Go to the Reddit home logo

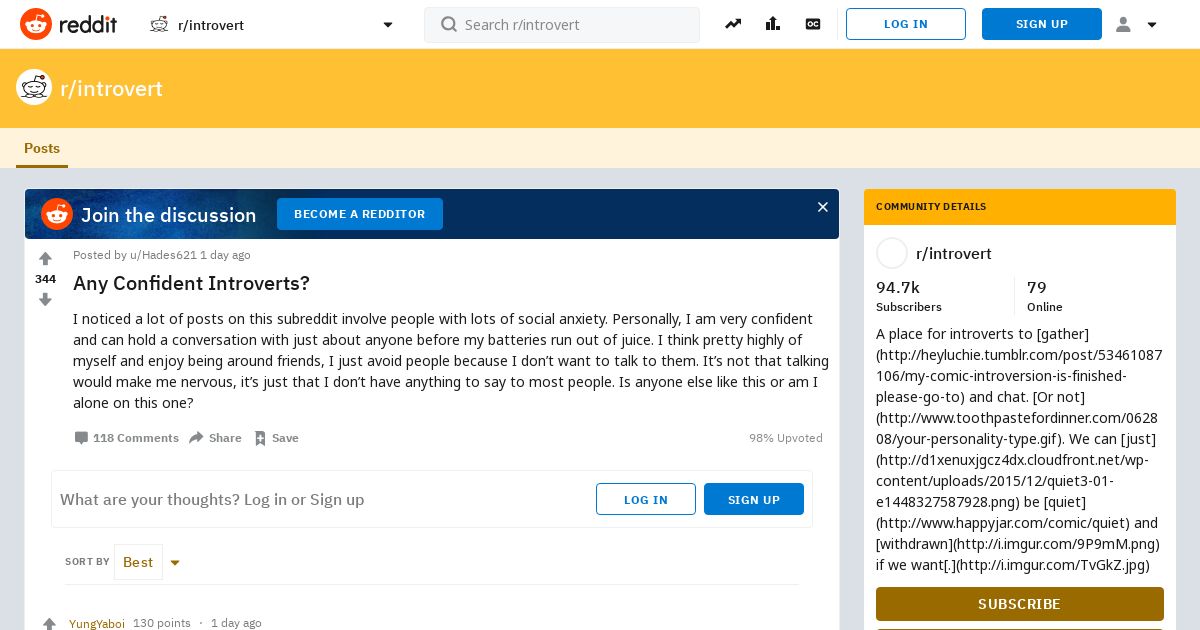pyautogui.click(x=68, y=24)
